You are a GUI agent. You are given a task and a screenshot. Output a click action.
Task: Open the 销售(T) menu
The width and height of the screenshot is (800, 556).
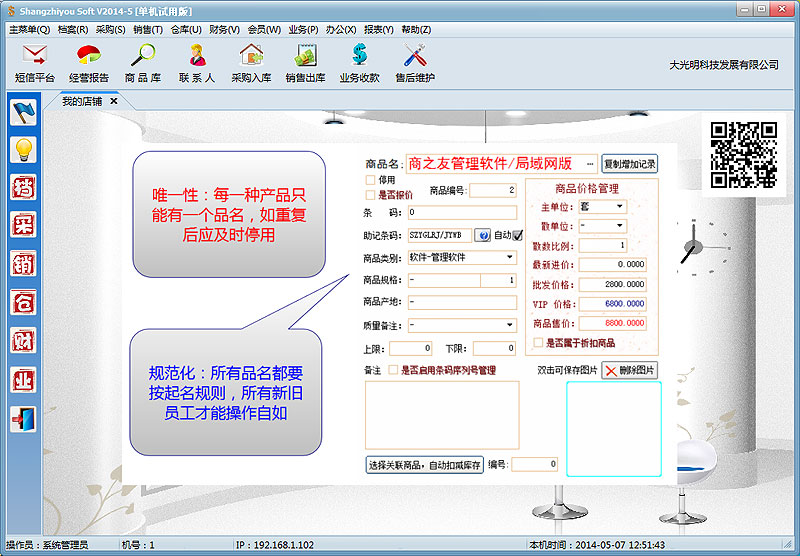pyautogui.click(x=148, y=30)
